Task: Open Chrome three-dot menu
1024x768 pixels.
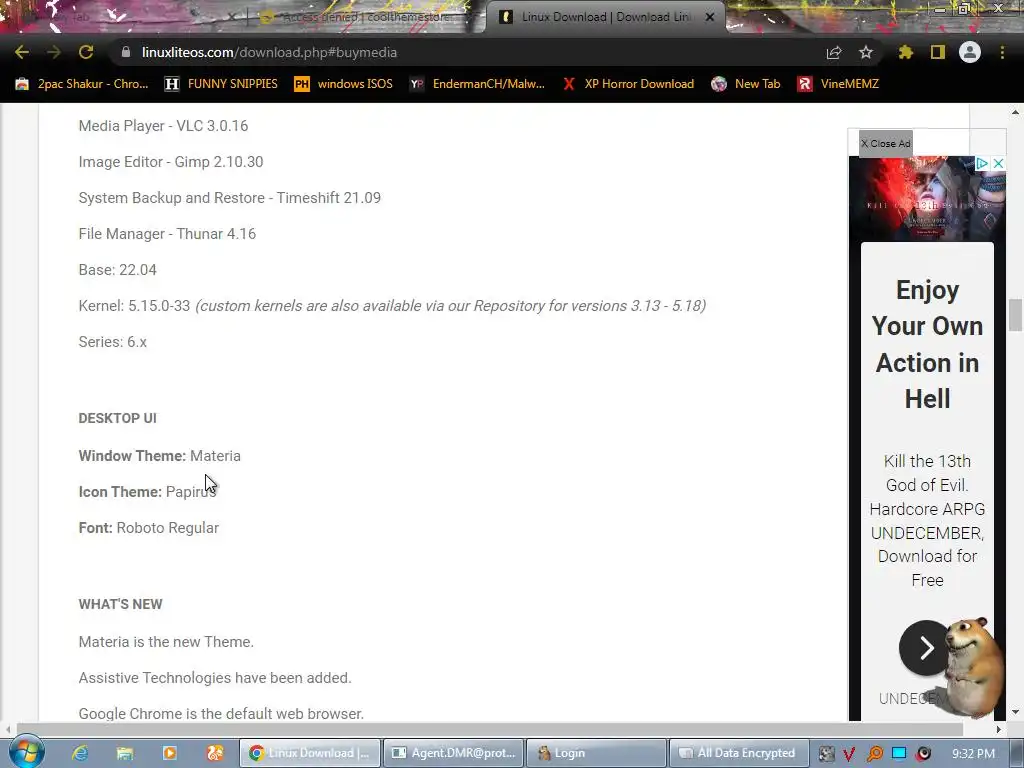Action: [1002, 52]
